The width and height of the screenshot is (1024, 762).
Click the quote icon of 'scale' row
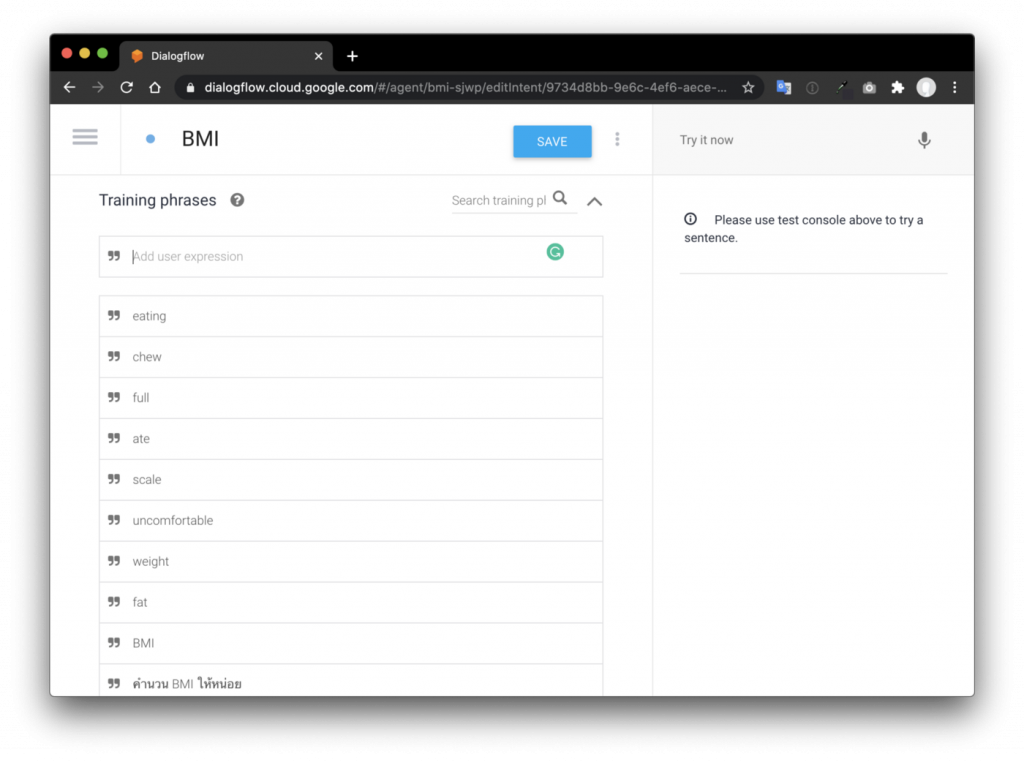[x=114, y=479]
